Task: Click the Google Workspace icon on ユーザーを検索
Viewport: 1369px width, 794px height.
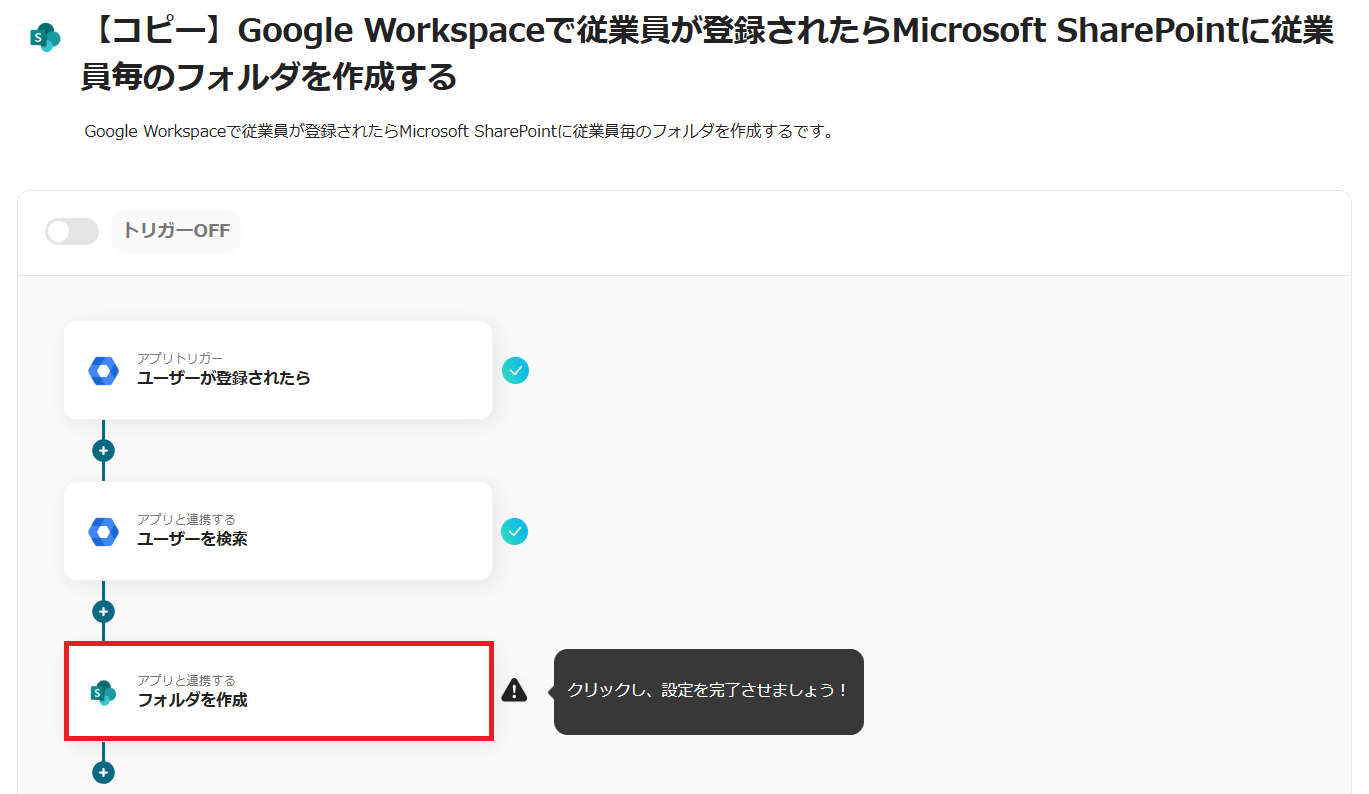Action: [x=103, y=531]
